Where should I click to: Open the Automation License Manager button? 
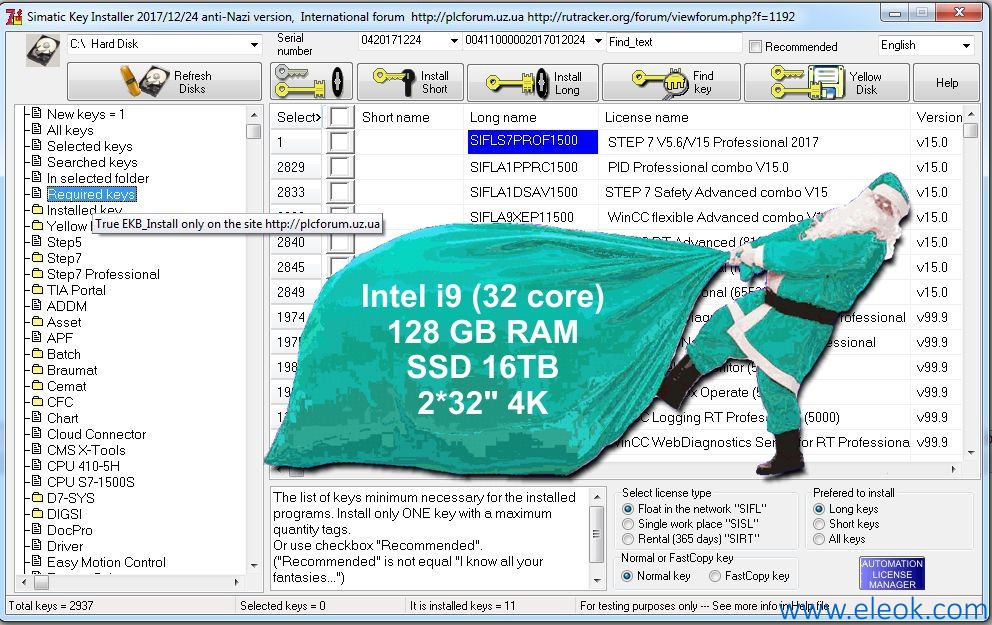pos(892,574)
